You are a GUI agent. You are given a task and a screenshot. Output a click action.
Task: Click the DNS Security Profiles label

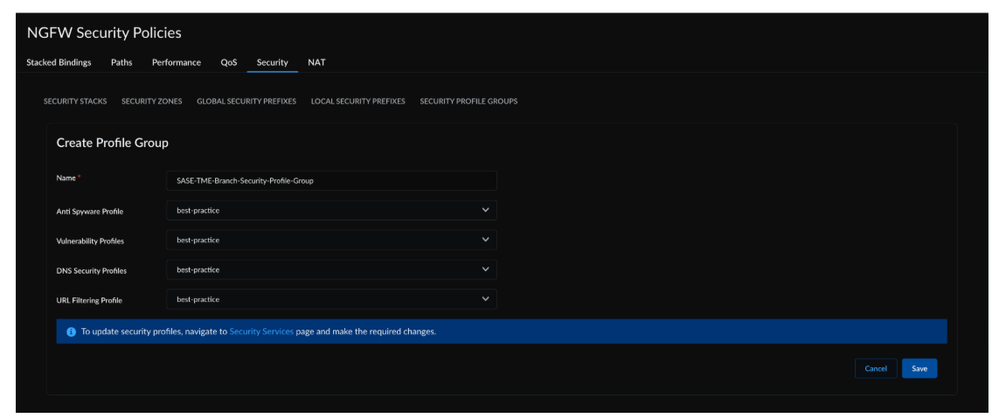[91, 271]
